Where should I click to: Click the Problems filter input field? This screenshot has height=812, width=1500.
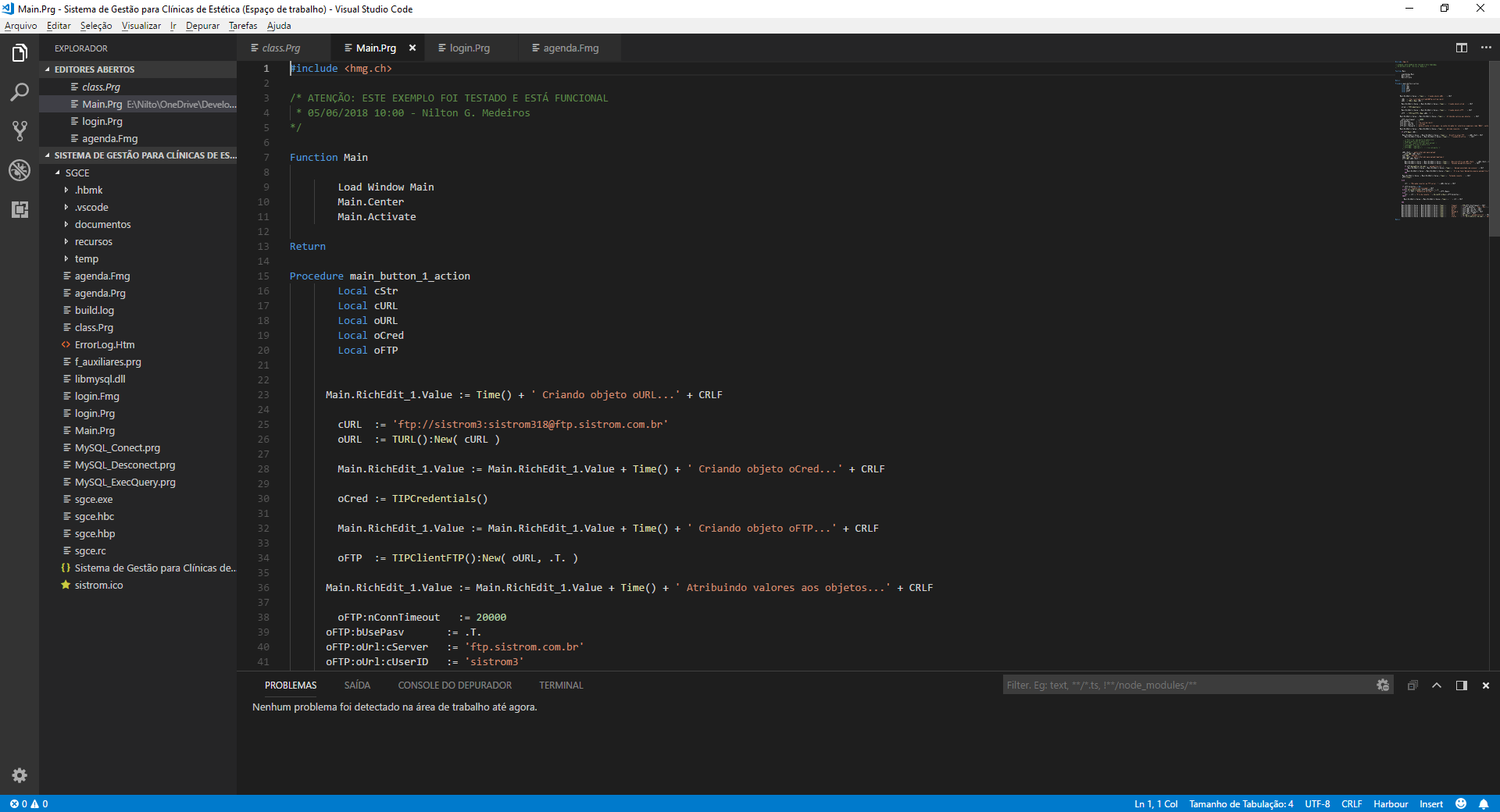[x=1187, y=686]
